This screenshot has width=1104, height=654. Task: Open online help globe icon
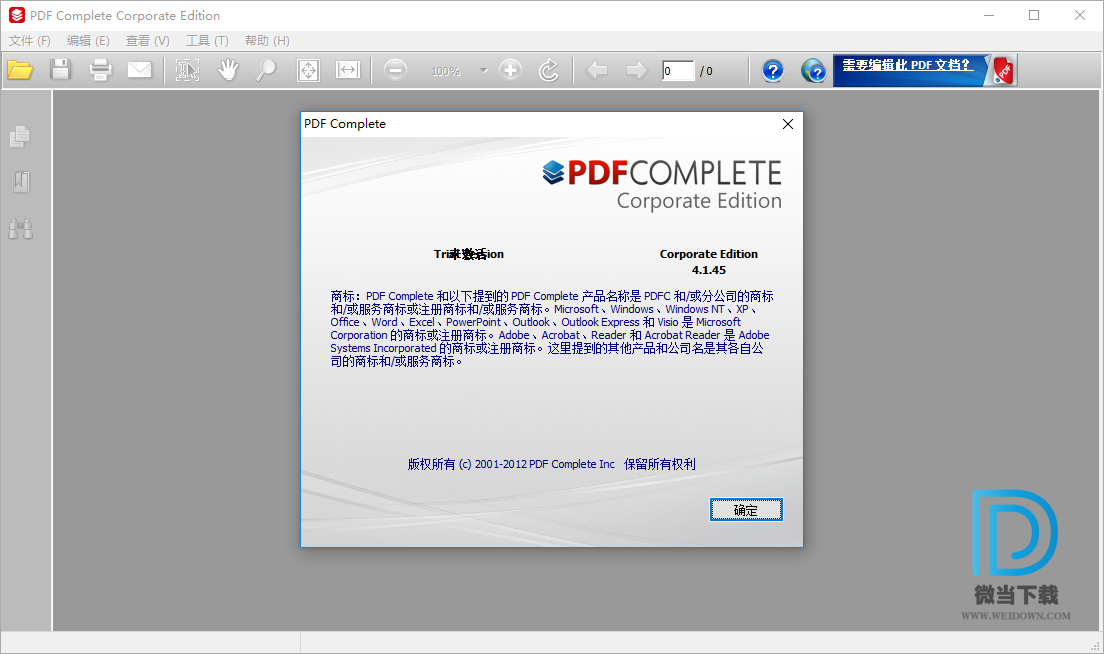(813, 70)
